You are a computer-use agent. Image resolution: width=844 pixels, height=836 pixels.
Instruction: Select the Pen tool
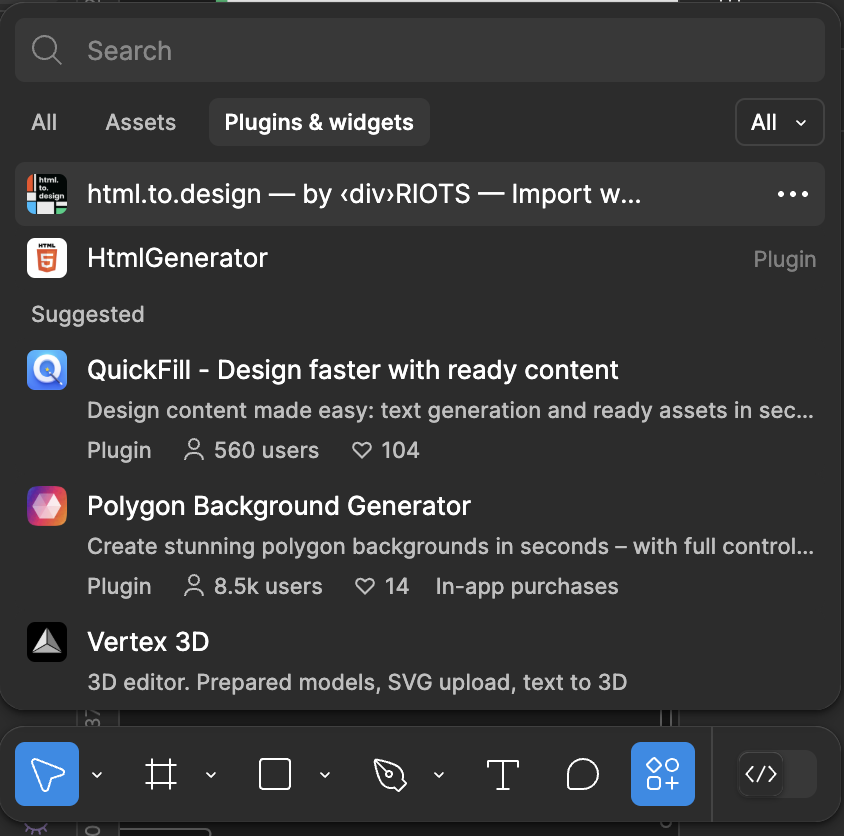coord(390,774)
